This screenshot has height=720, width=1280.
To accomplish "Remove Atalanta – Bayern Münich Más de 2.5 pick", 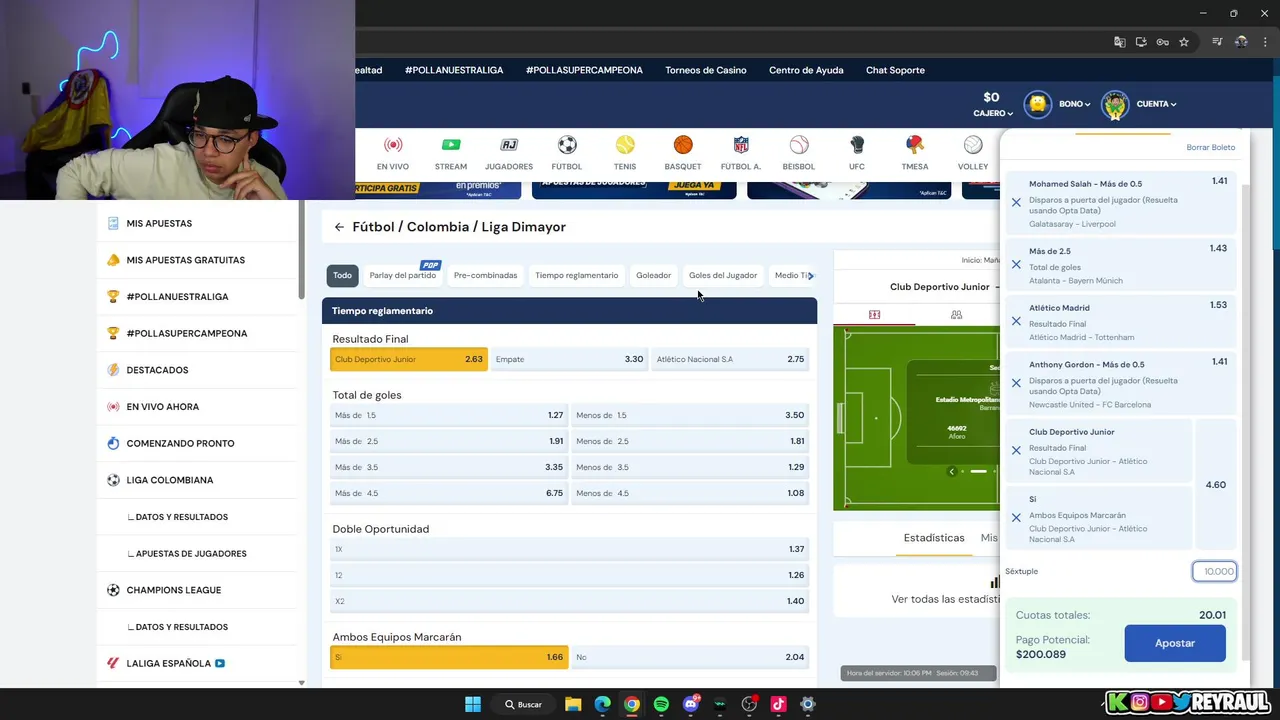I will 1016,265.
